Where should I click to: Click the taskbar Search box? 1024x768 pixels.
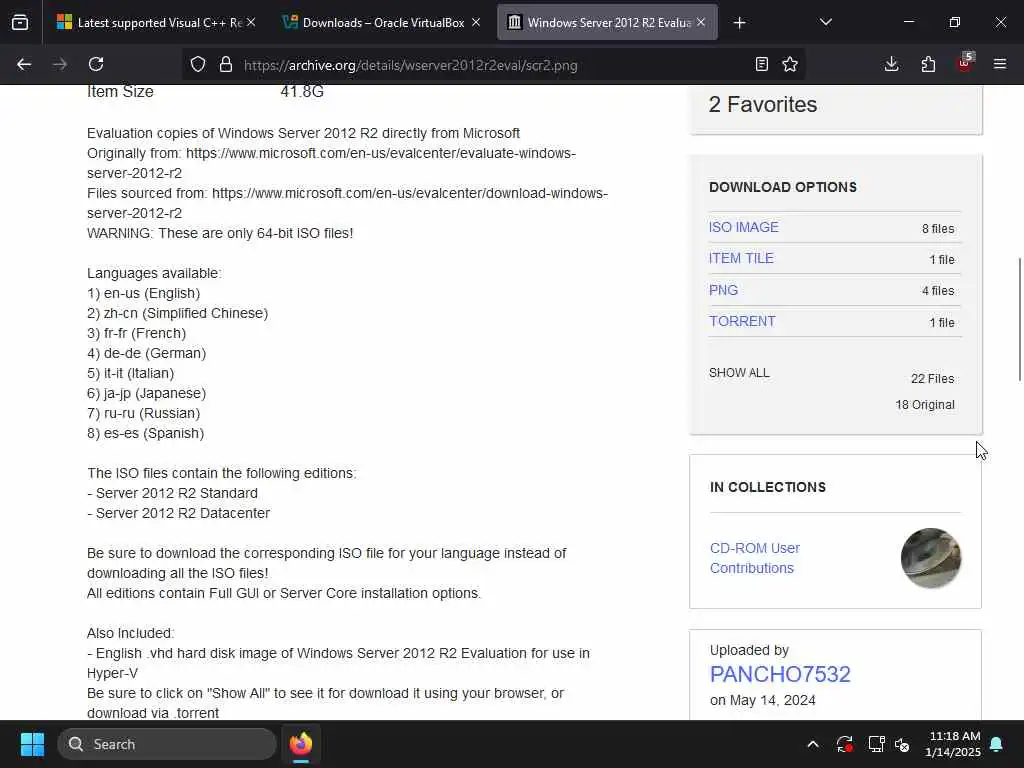[x=167, y=744]
